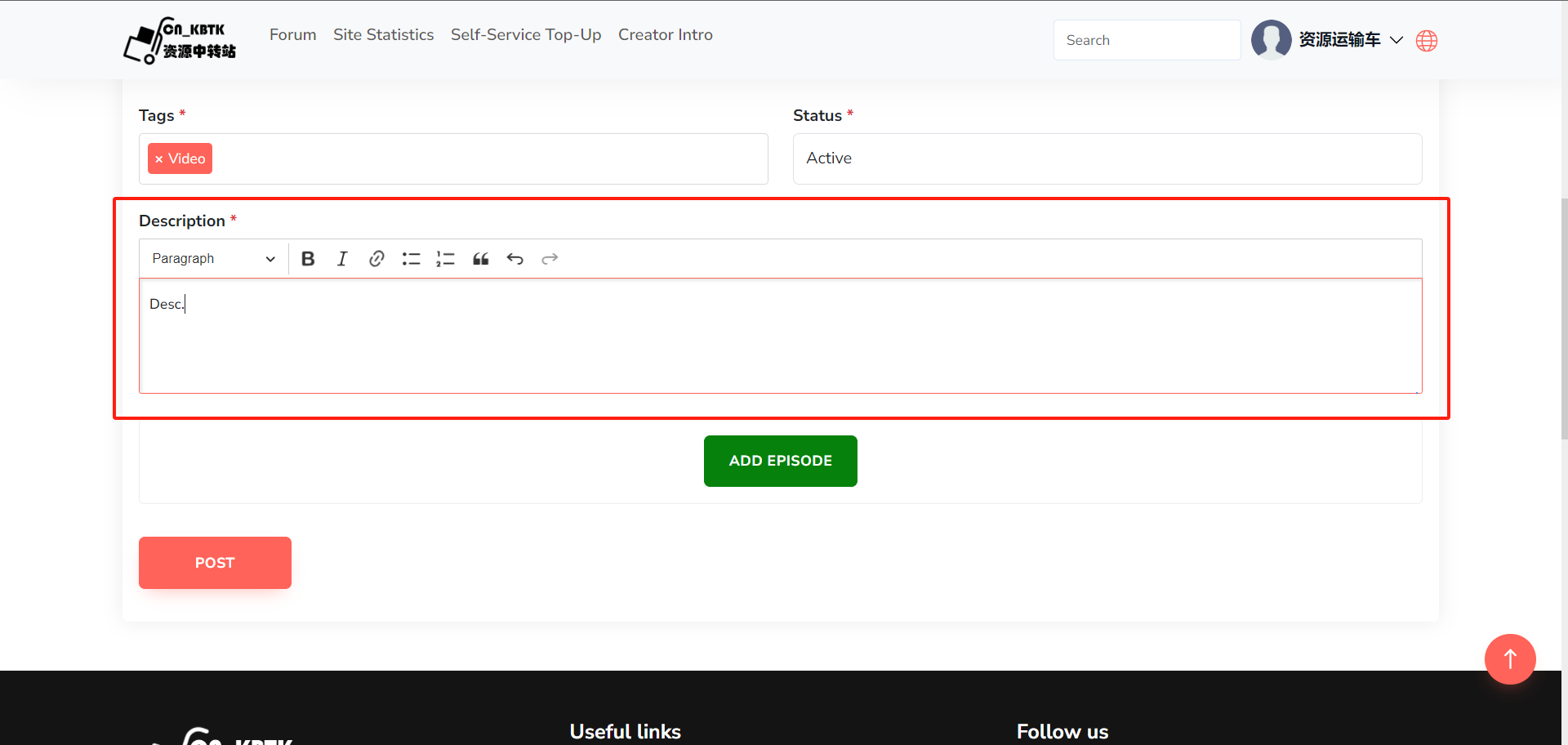The width and height of the screenshot is (1568, 745).
Task: Insert a numbered list
Action: 445,259
